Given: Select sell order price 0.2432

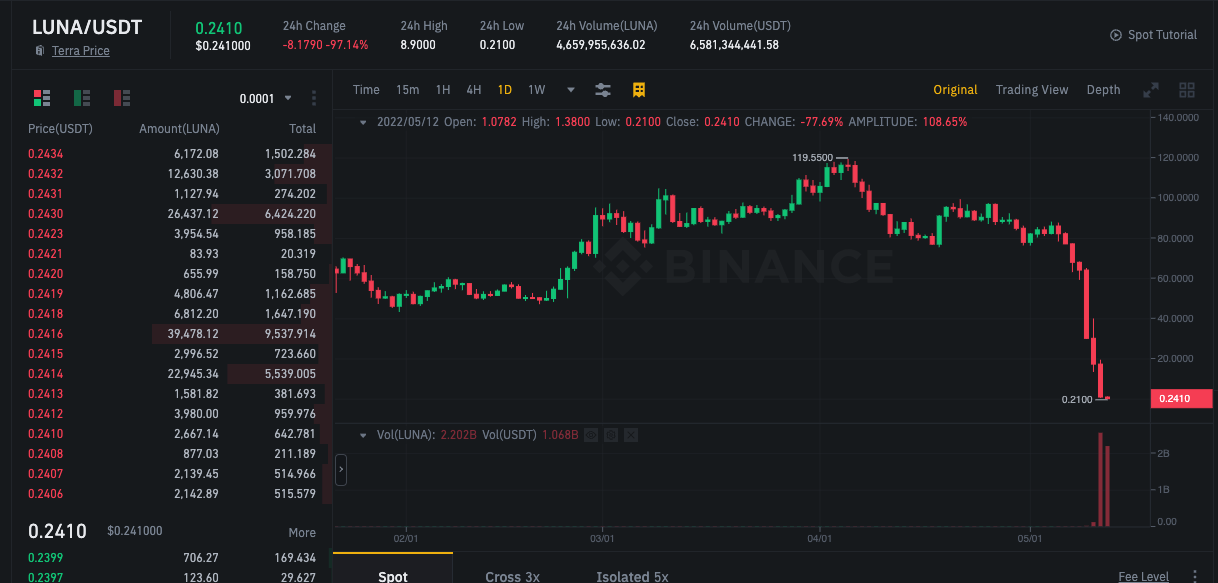Looking at the screenshot, I should point(45,174).
